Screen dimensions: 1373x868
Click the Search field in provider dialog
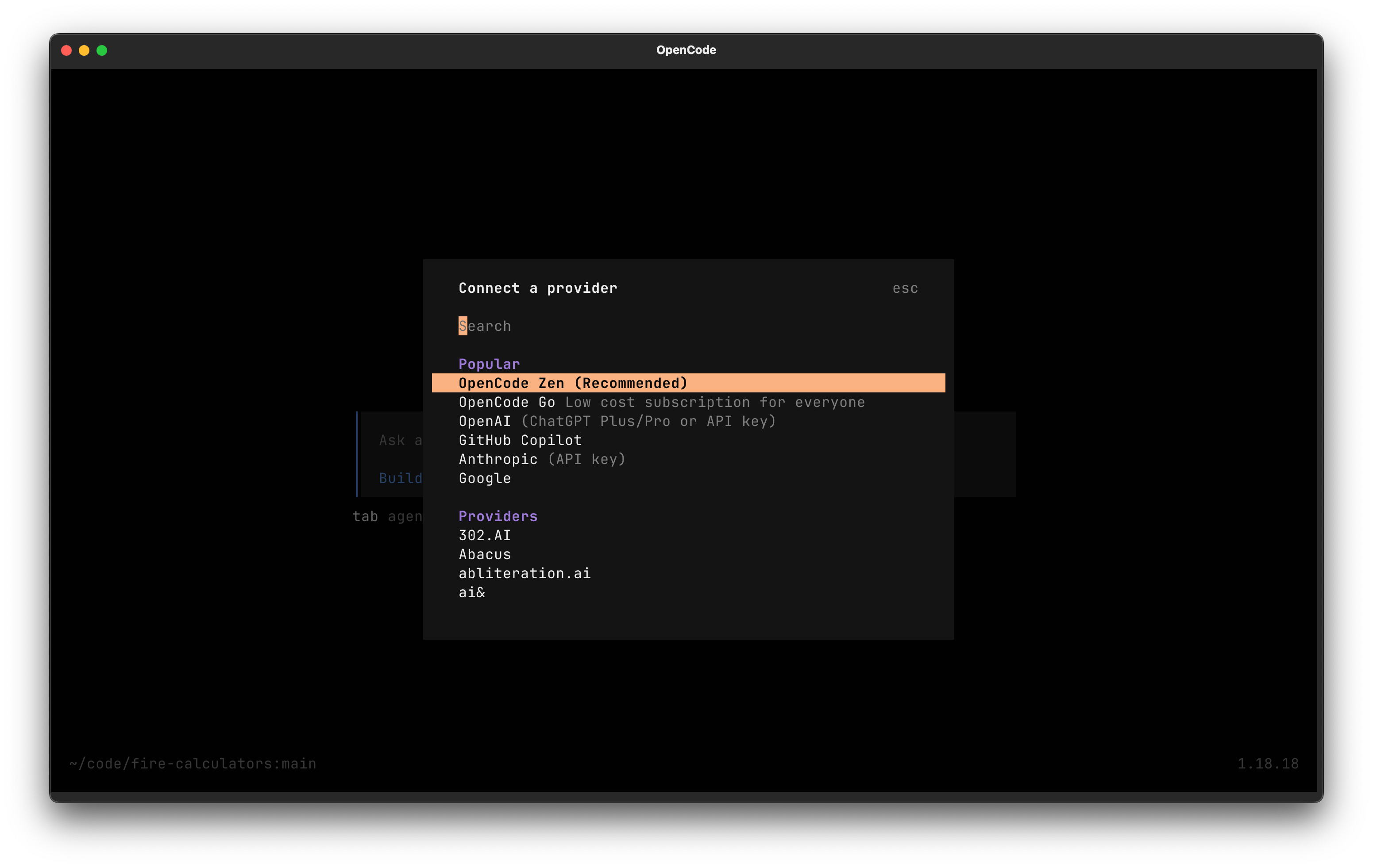(688, 326)
